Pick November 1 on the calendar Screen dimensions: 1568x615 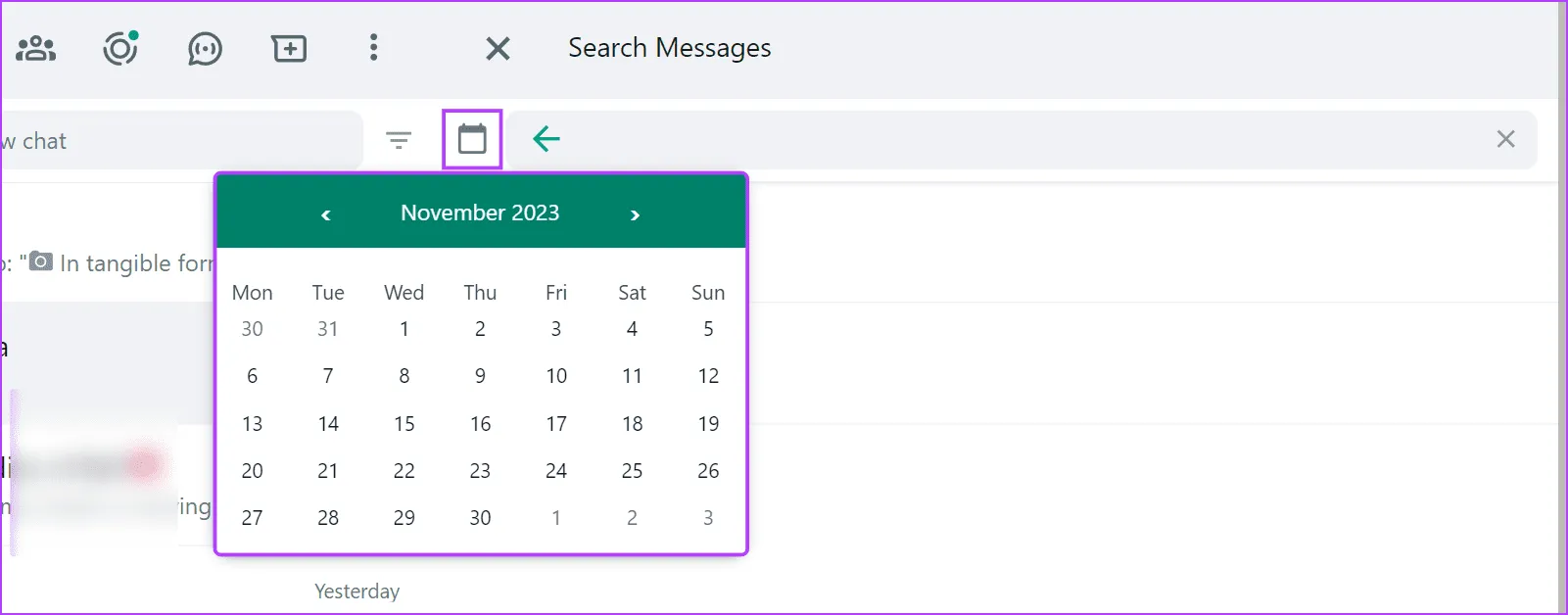tap(404, 329)
